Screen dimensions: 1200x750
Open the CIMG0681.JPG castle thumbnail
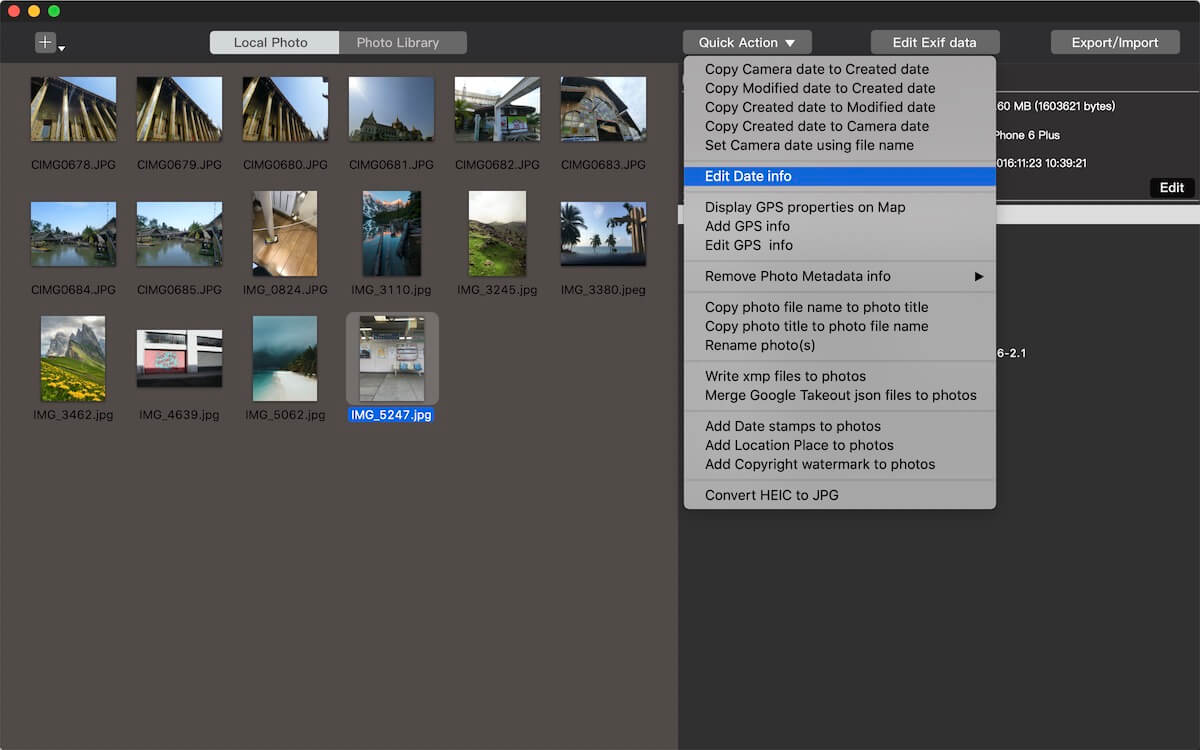[x=391, y=109]
